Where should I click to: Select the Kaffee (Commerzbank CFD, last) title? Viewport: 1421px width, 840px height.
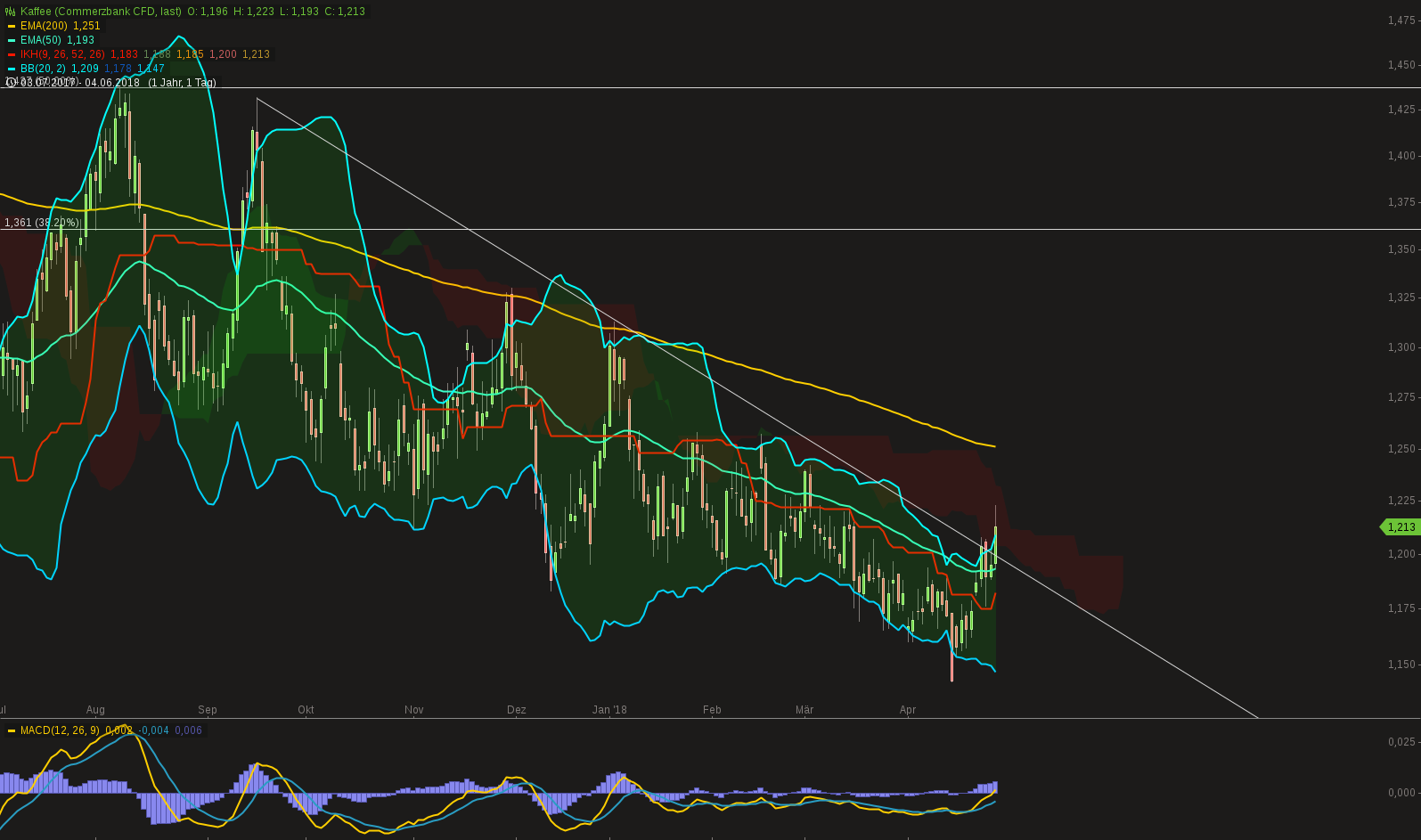point(101,12)
